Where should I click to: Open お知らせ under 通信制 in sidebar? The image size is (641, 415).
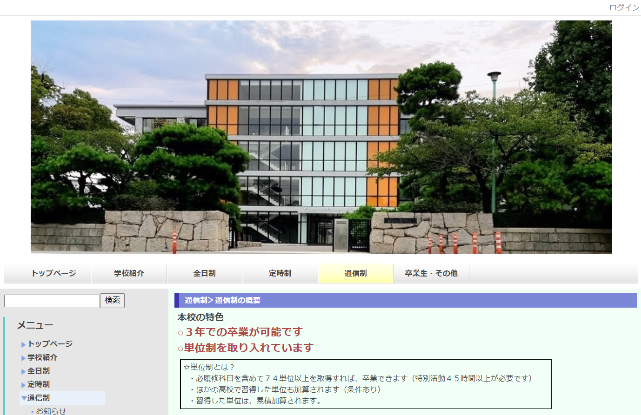point(50,411)
